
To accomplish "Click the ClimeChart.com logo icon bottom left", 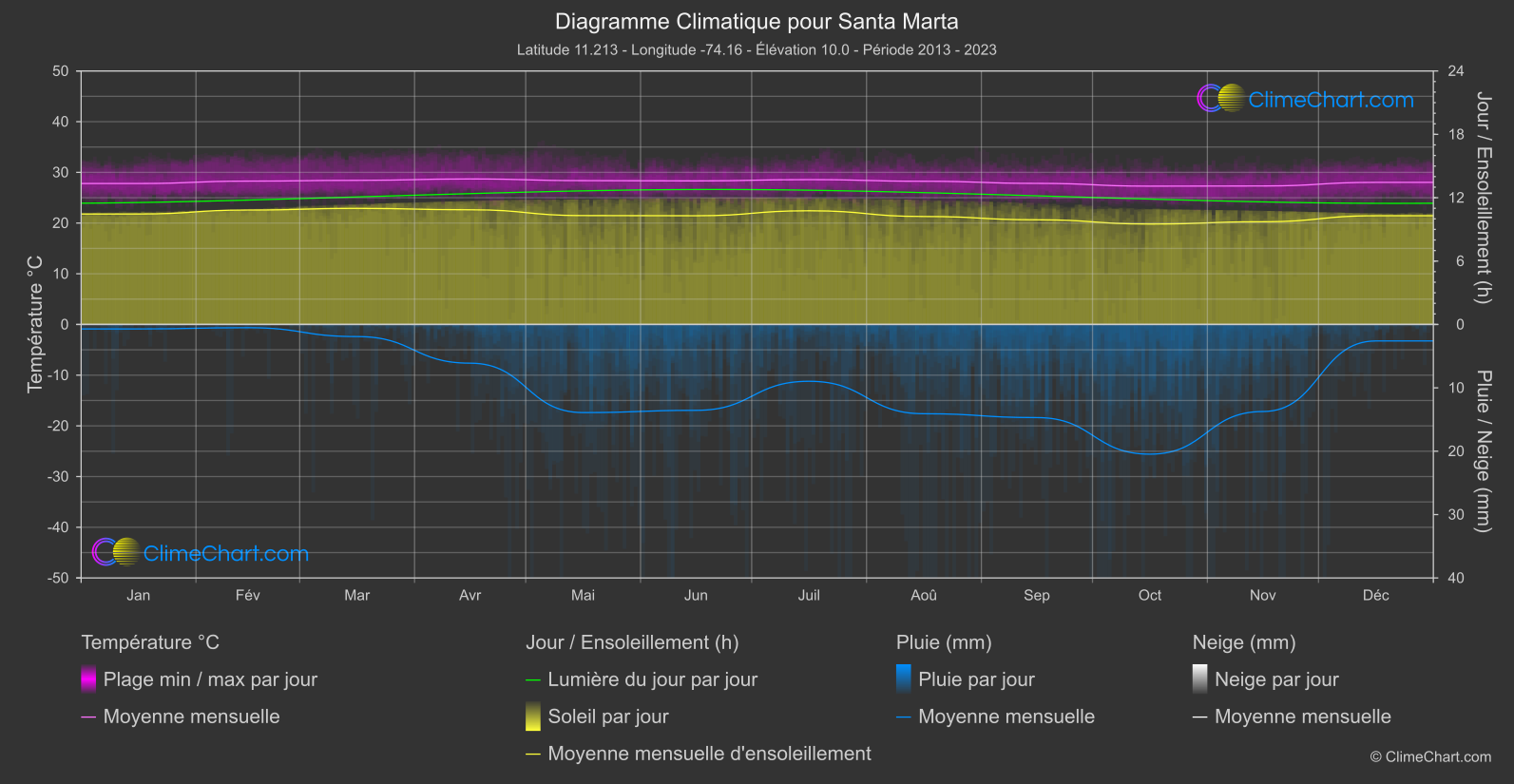I will (x=116, y=552).
